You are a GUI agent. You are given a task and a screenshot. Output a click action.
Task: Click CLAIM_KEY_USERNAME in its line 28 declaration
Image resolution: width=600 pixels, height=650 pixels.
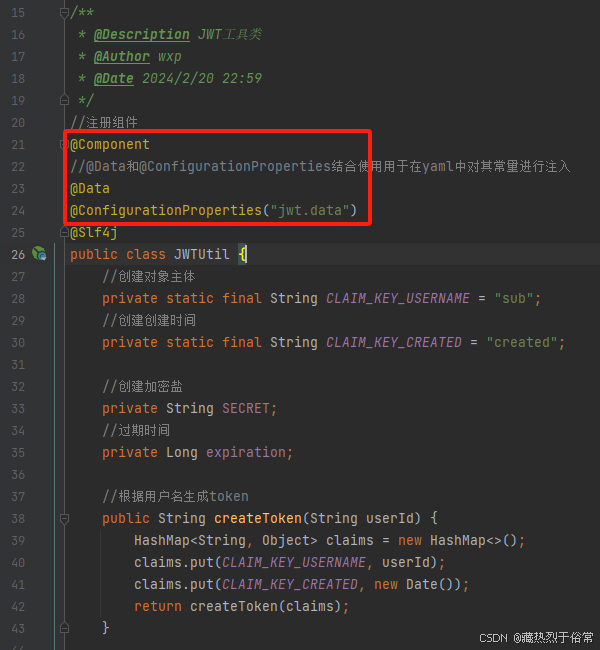pyautogui.click(x=398, y=298)
